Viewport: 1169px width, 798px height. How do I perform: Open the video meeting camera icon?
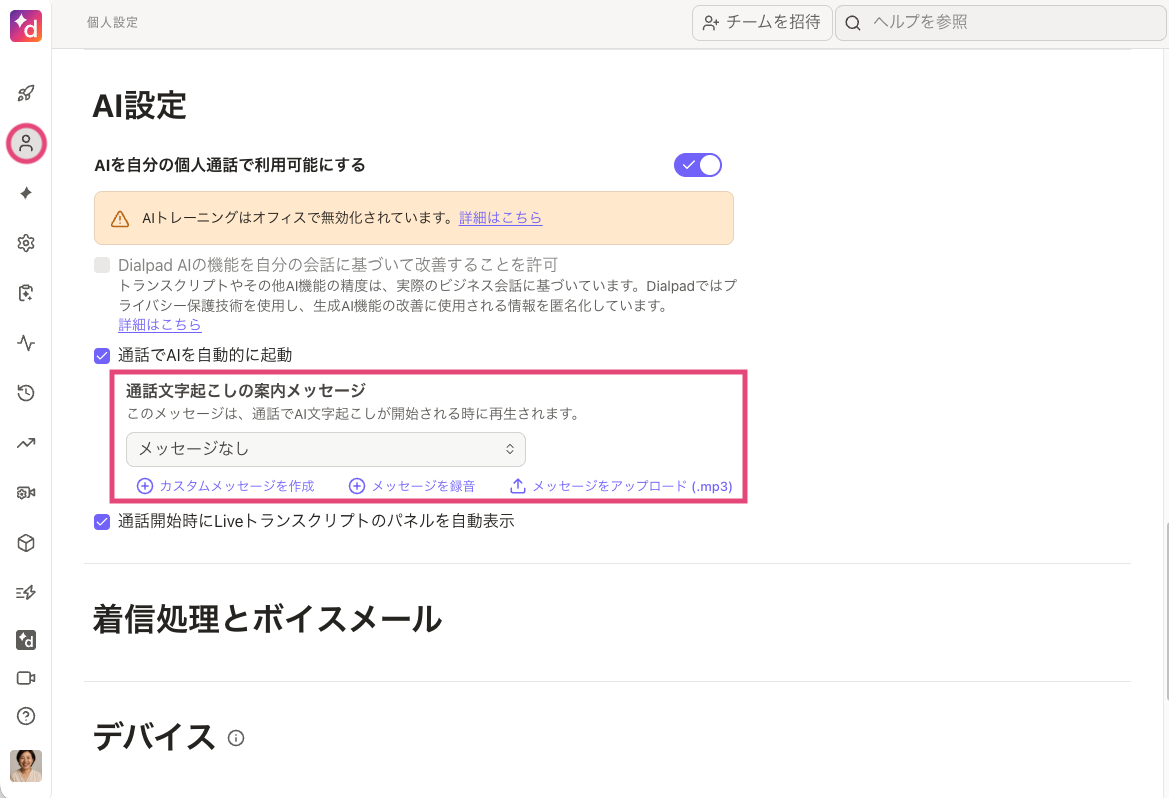pos(26,678)
